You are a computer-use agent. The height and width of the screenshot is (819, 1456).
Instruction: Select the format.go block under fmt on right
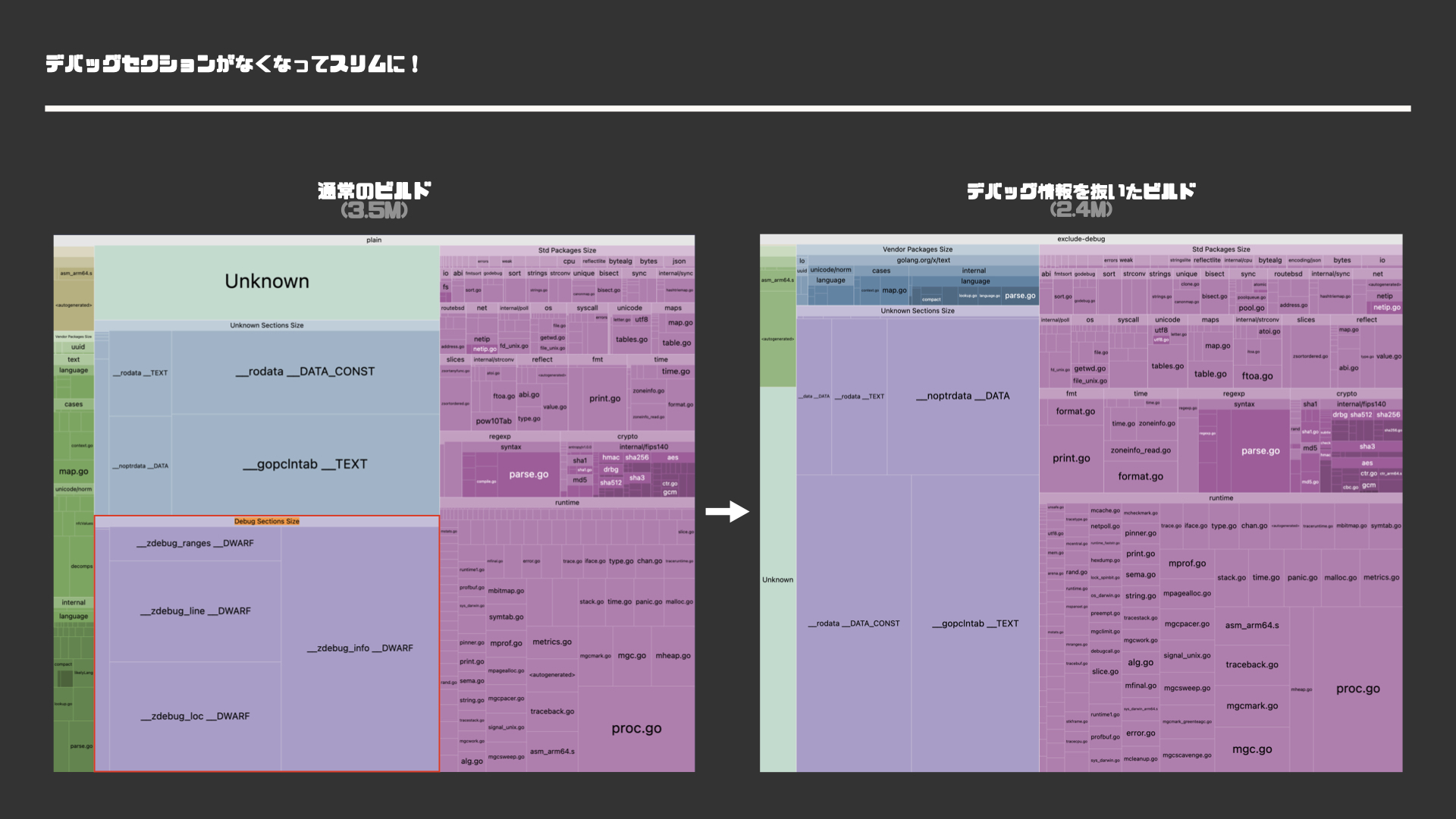coord(1075,412)
